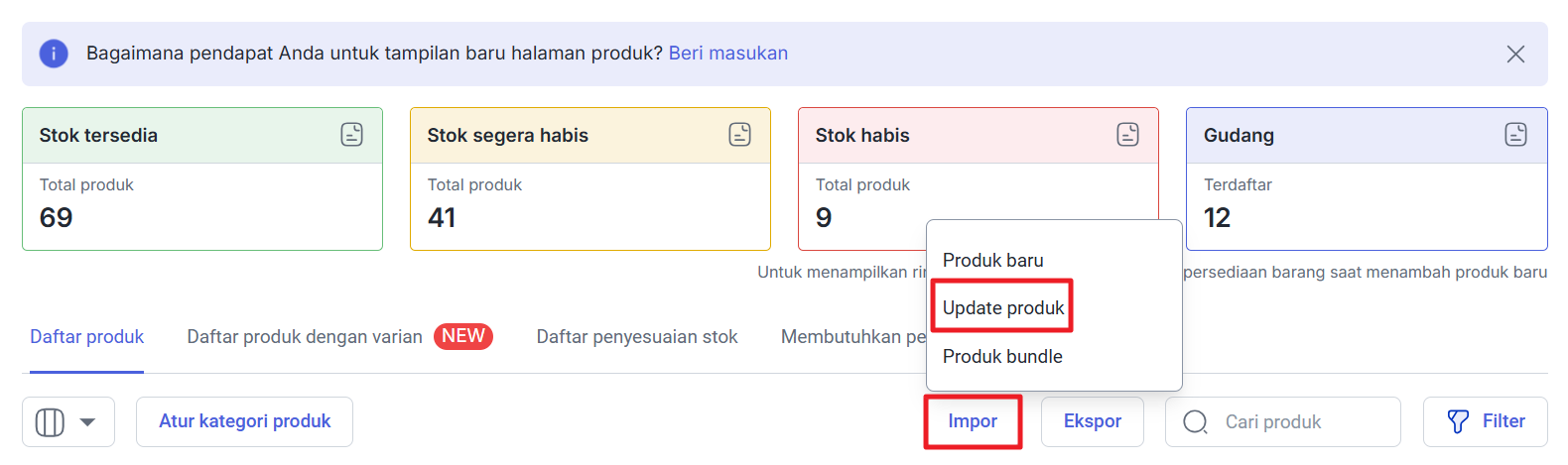Click the search magnifier icon

click(x=1196, y=422)
